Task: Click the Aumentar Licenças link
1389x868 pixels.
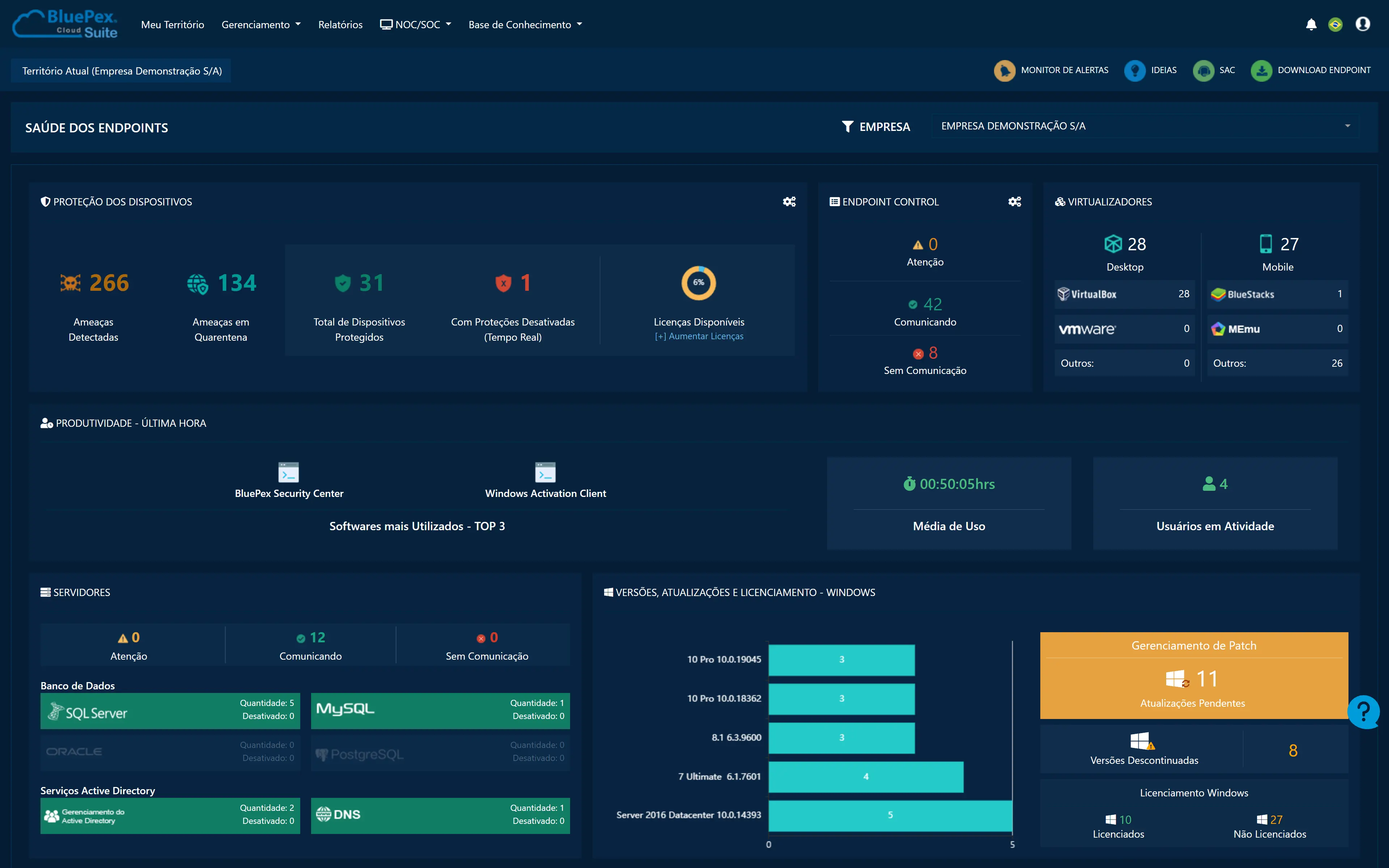Action: pos(699,336)
